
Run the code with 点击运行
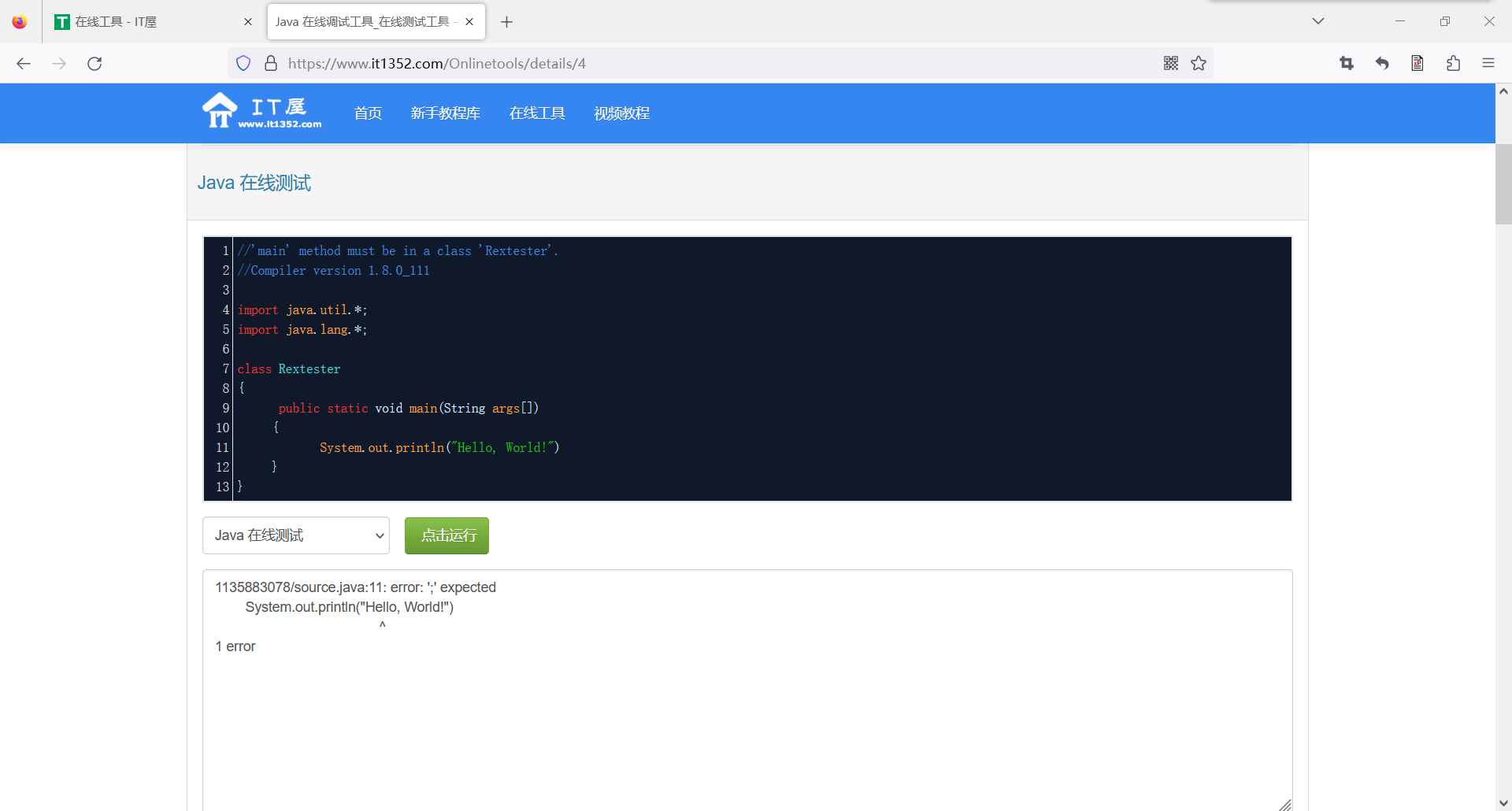tap(447, 535)
